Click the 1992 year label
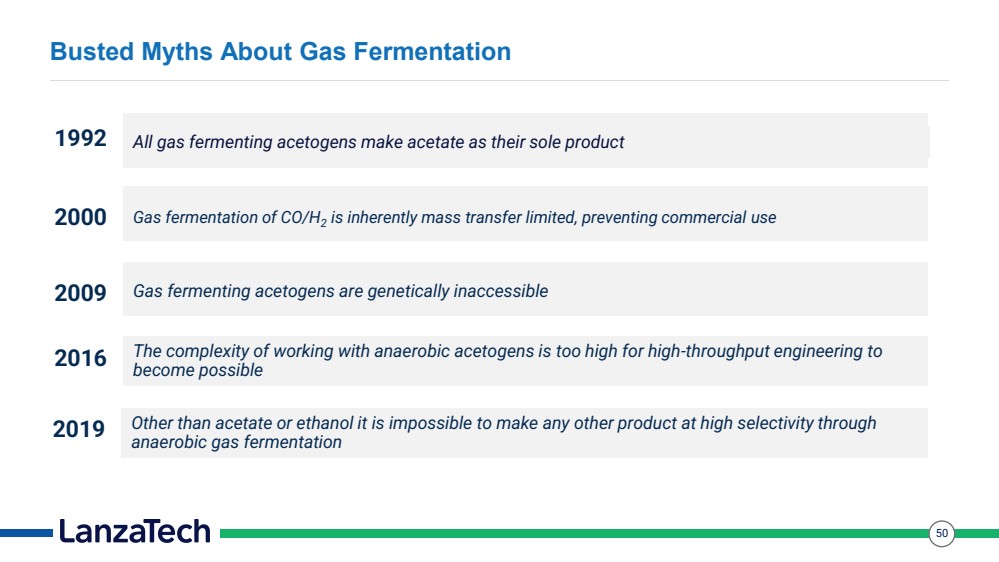999x562 pixels. click(80, 138)
